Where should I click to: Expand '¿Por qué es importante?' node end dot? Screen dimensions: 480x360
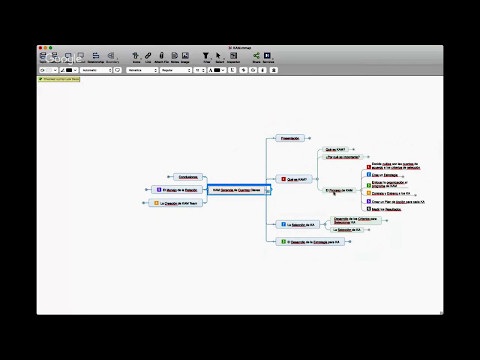[368, 157]
